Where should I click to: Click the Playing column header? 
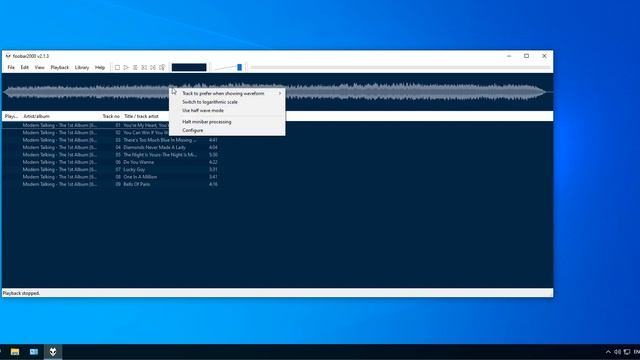(11, 116)
